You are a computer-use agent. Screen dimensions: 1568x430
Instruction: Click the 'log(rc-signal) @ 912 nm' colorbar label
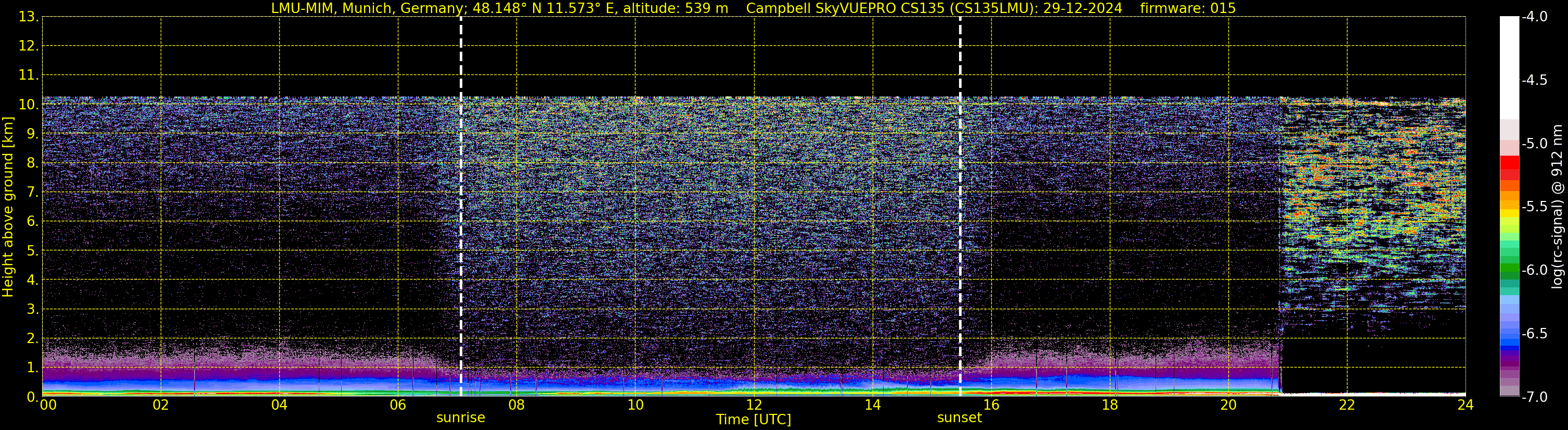(x=1558, y=207)
